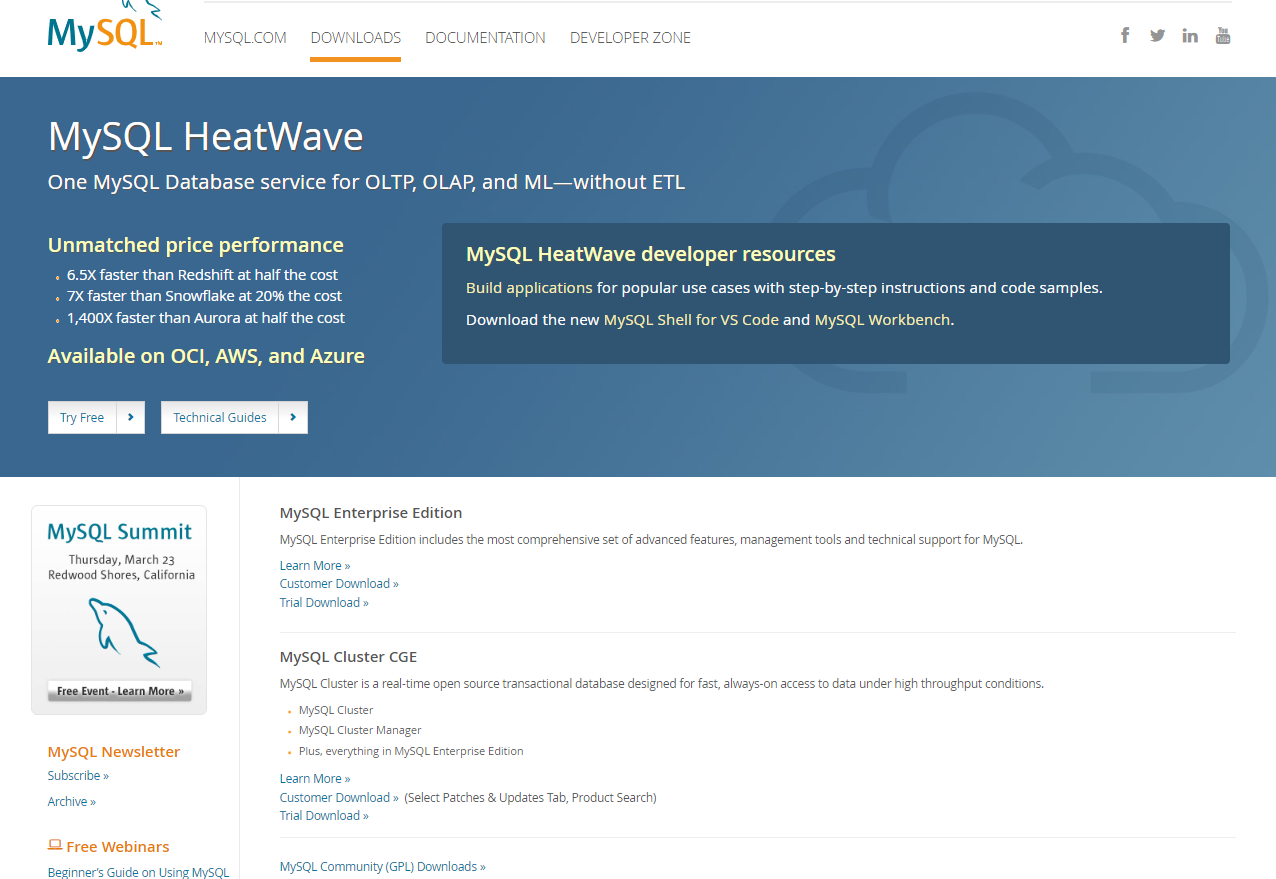Click the MySQL Cluster Manager bullet item
1276x879 pixels.
click(x=360, y=730)
